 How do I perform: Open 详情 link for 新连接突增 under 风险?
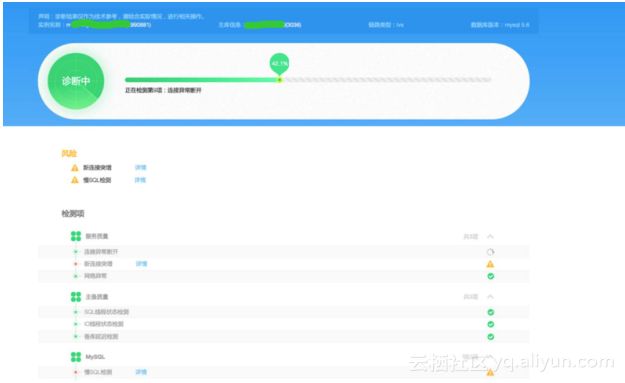pyautogui.click(x=141, y=167)
